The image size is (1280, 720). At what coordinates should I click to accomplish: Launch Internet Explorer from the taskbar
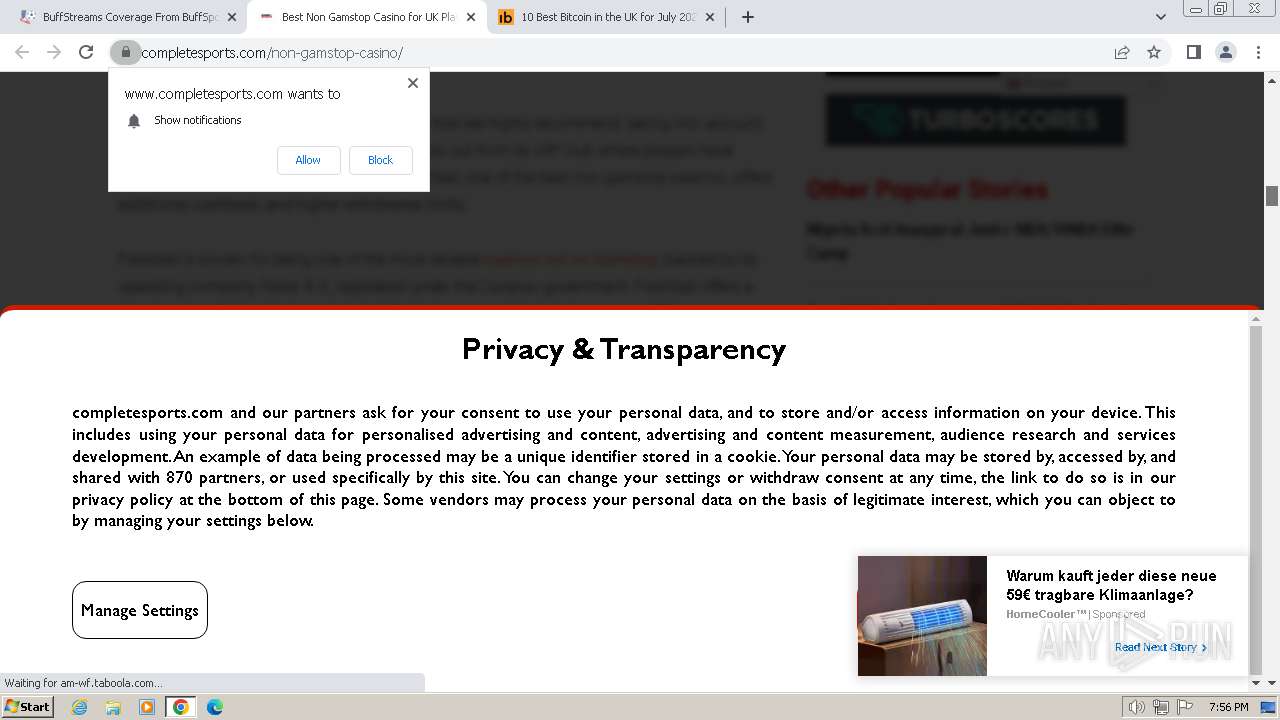coord(79,707)
